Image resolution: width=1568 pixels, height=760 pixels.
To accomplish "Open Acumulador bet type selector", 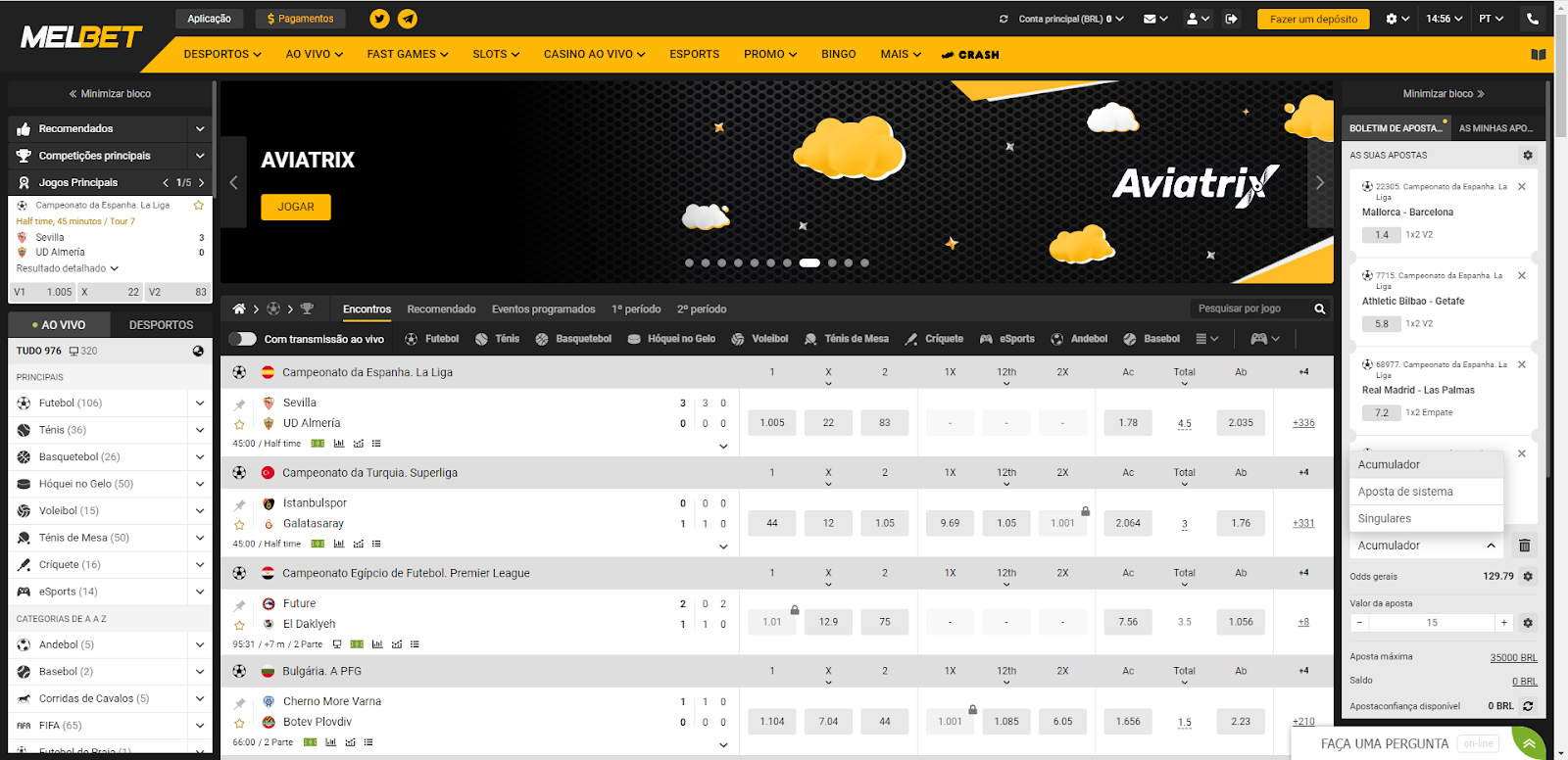I will (x=1427, y=546).
